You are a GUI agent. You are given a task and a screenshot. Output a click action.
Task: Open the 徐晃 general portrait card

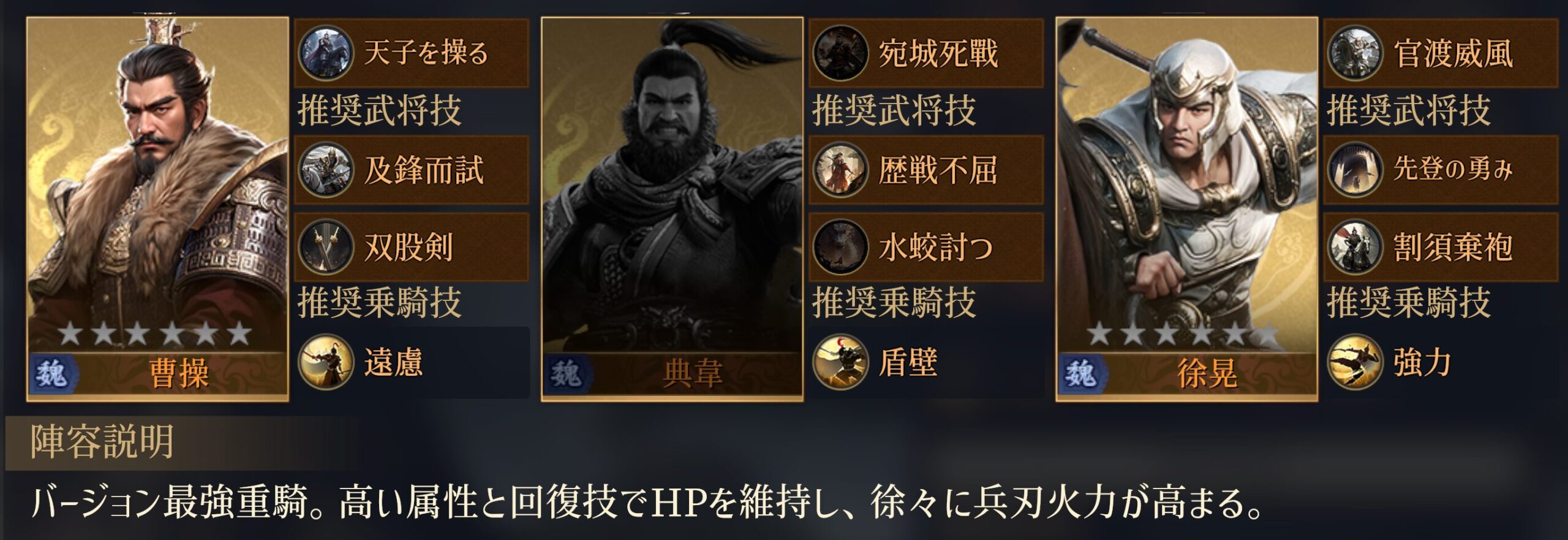click(1187, 209)
